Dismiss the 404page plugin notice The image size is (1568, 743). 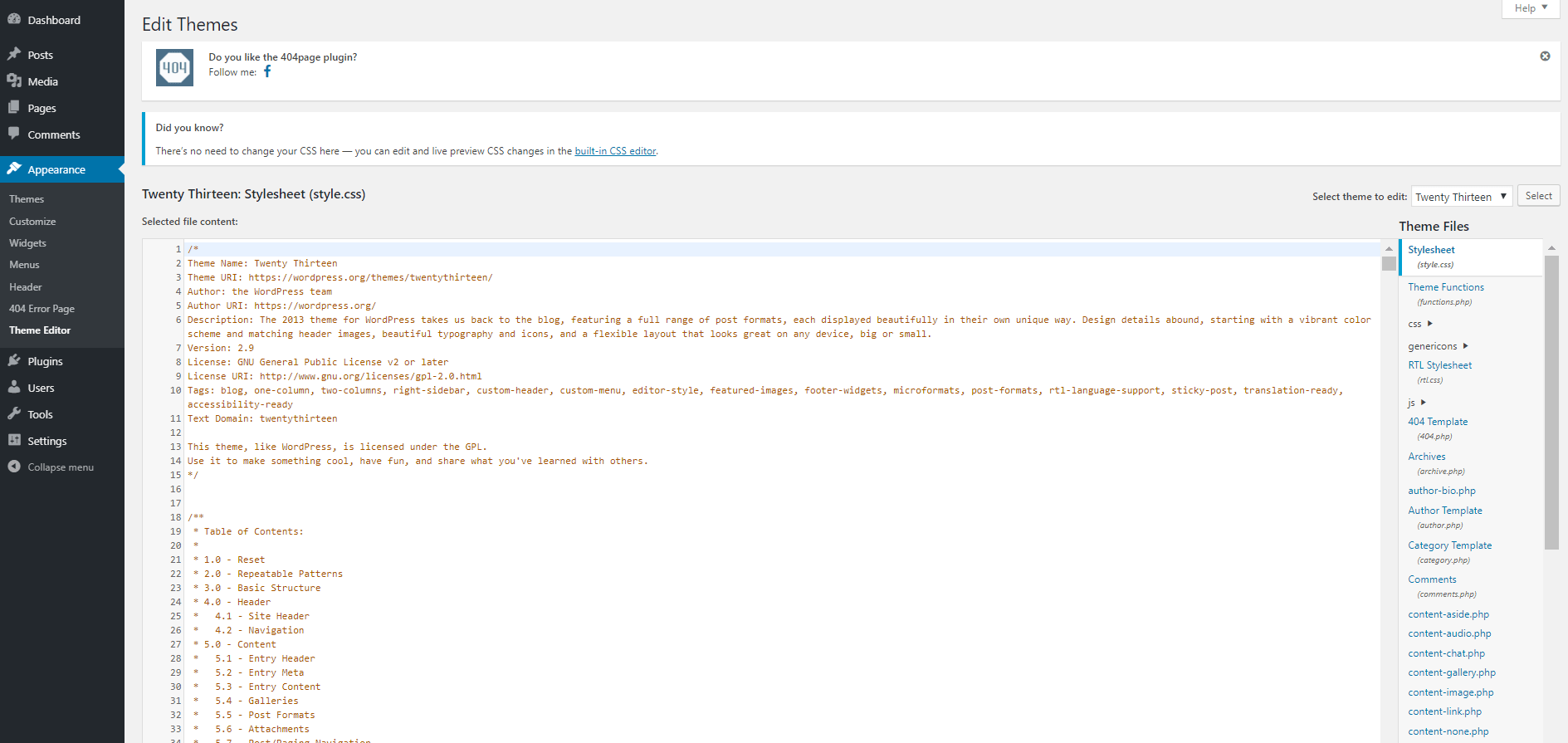pos(1545,56)
